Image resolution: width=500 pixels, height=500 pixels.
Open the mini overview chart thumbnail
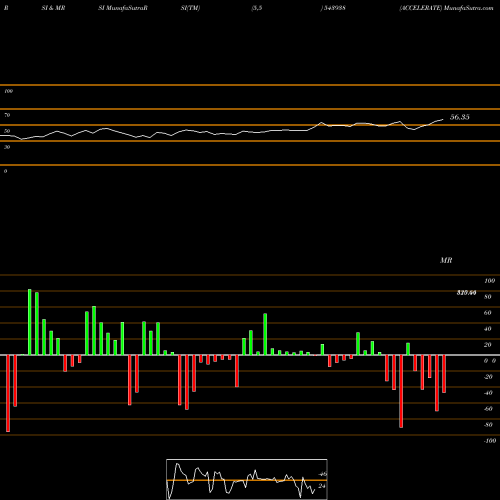pos(247,479)
